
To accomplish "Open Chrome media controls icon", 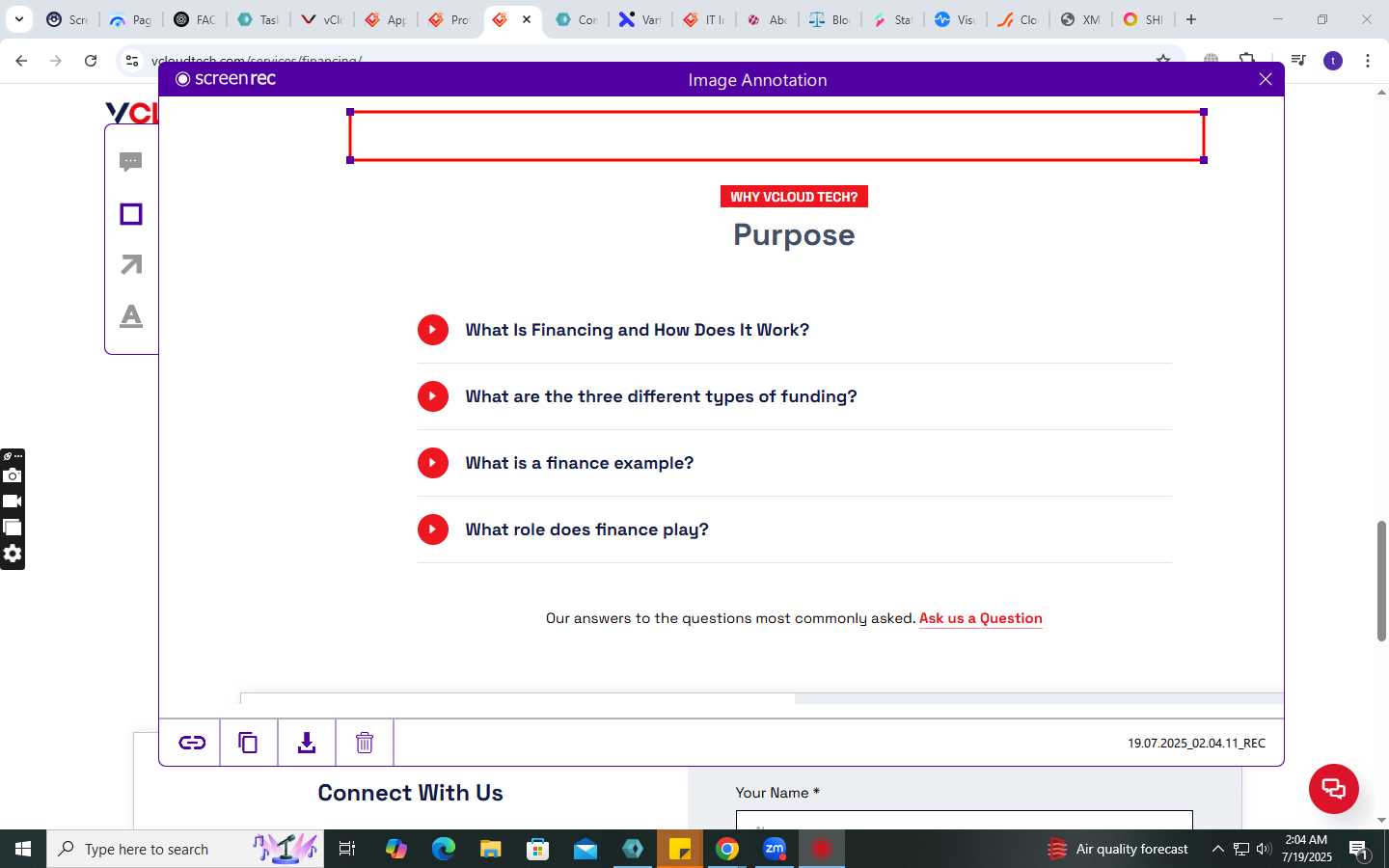I will (x=1298, y=61).
